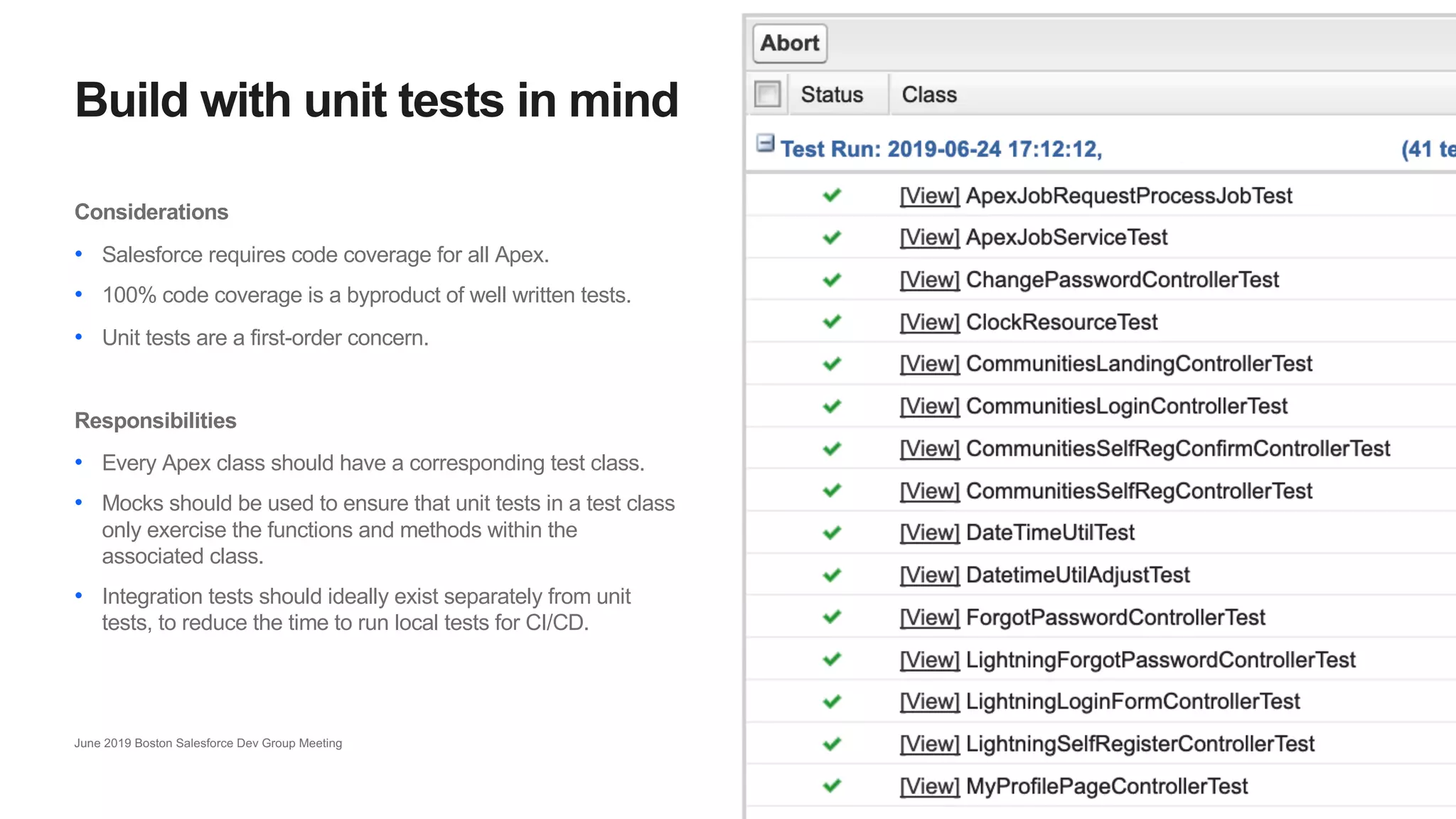Collapse the Test Run 2019-06-24 group

[765, 143]
